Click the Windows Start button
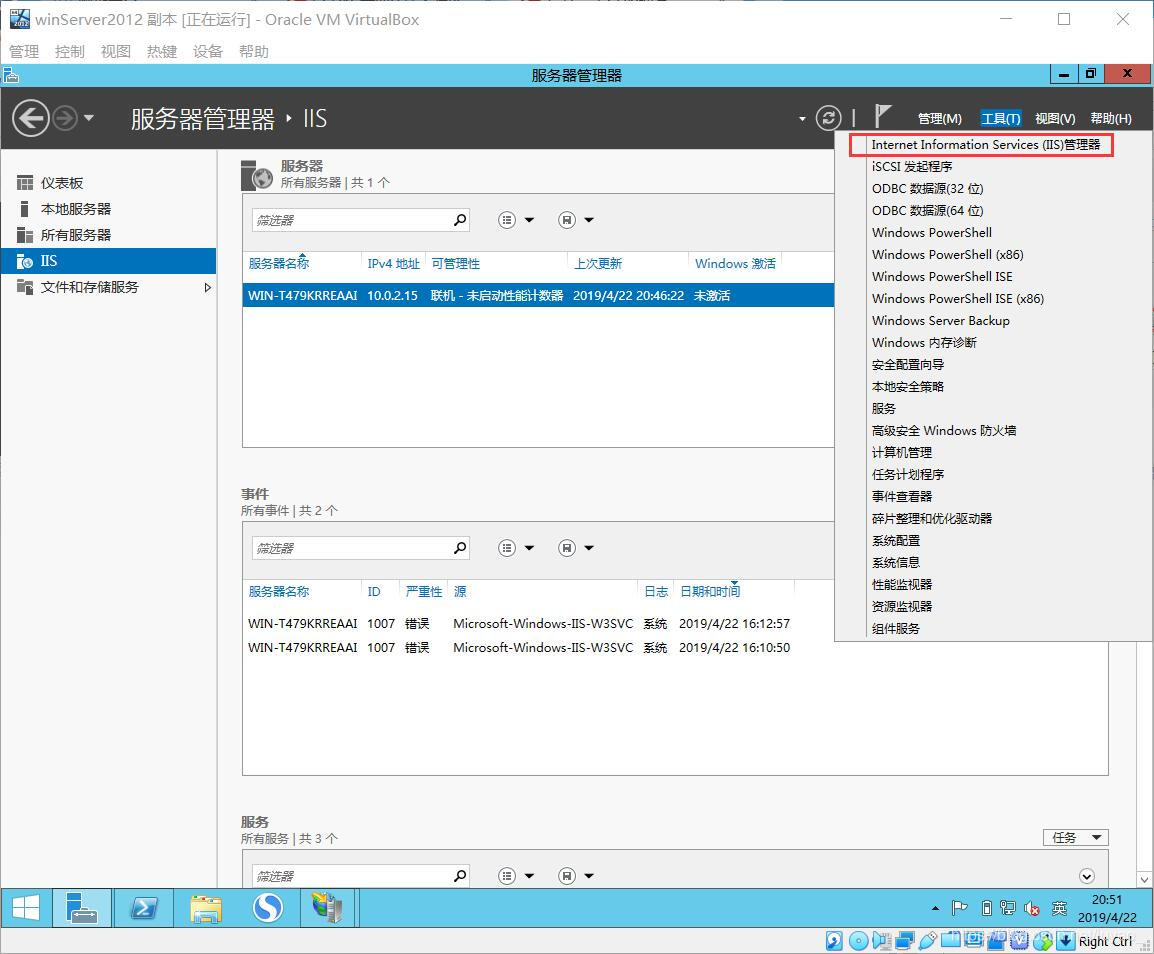 [26, 907]
